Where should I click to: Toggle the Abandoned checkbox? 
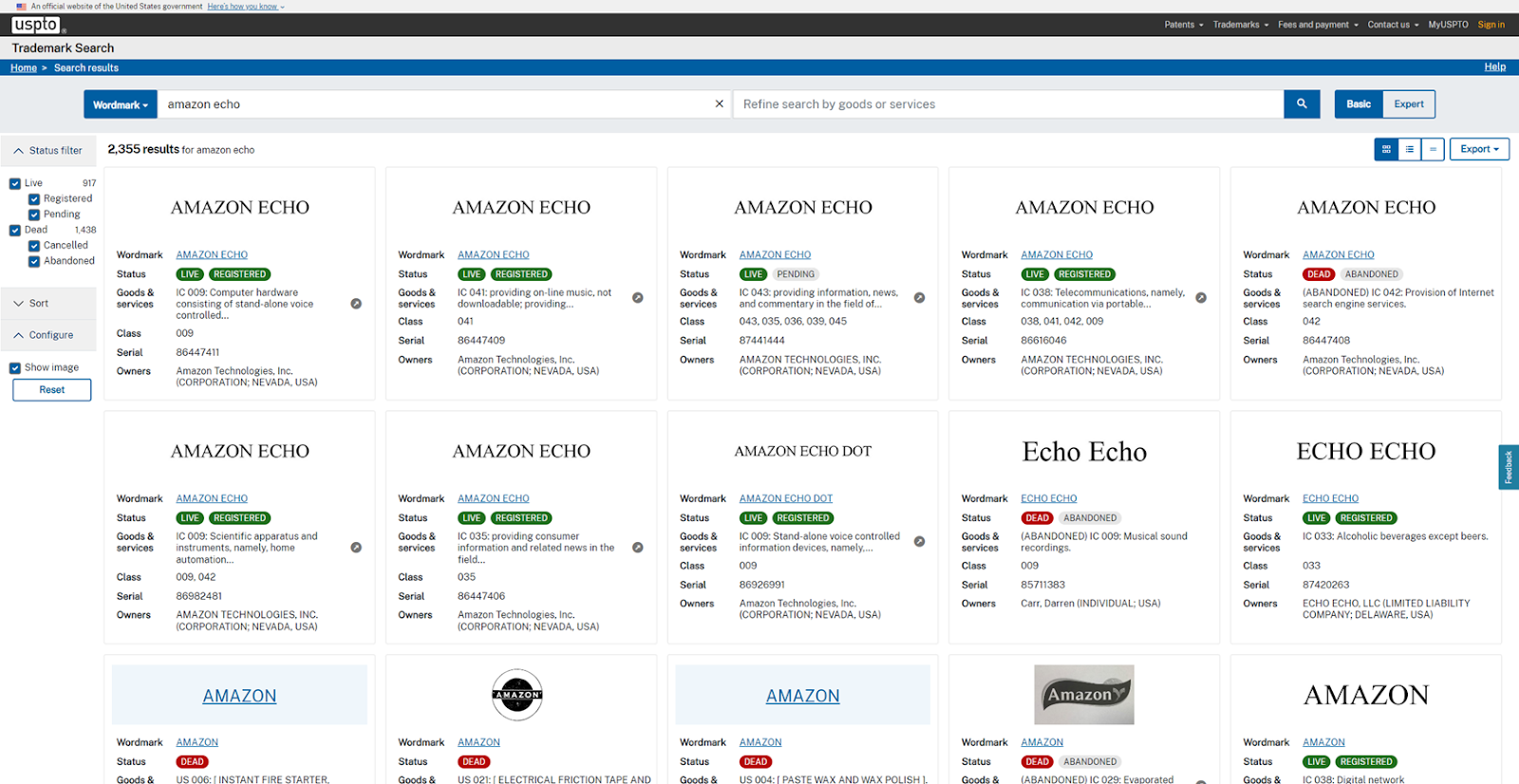pos(34,261)
